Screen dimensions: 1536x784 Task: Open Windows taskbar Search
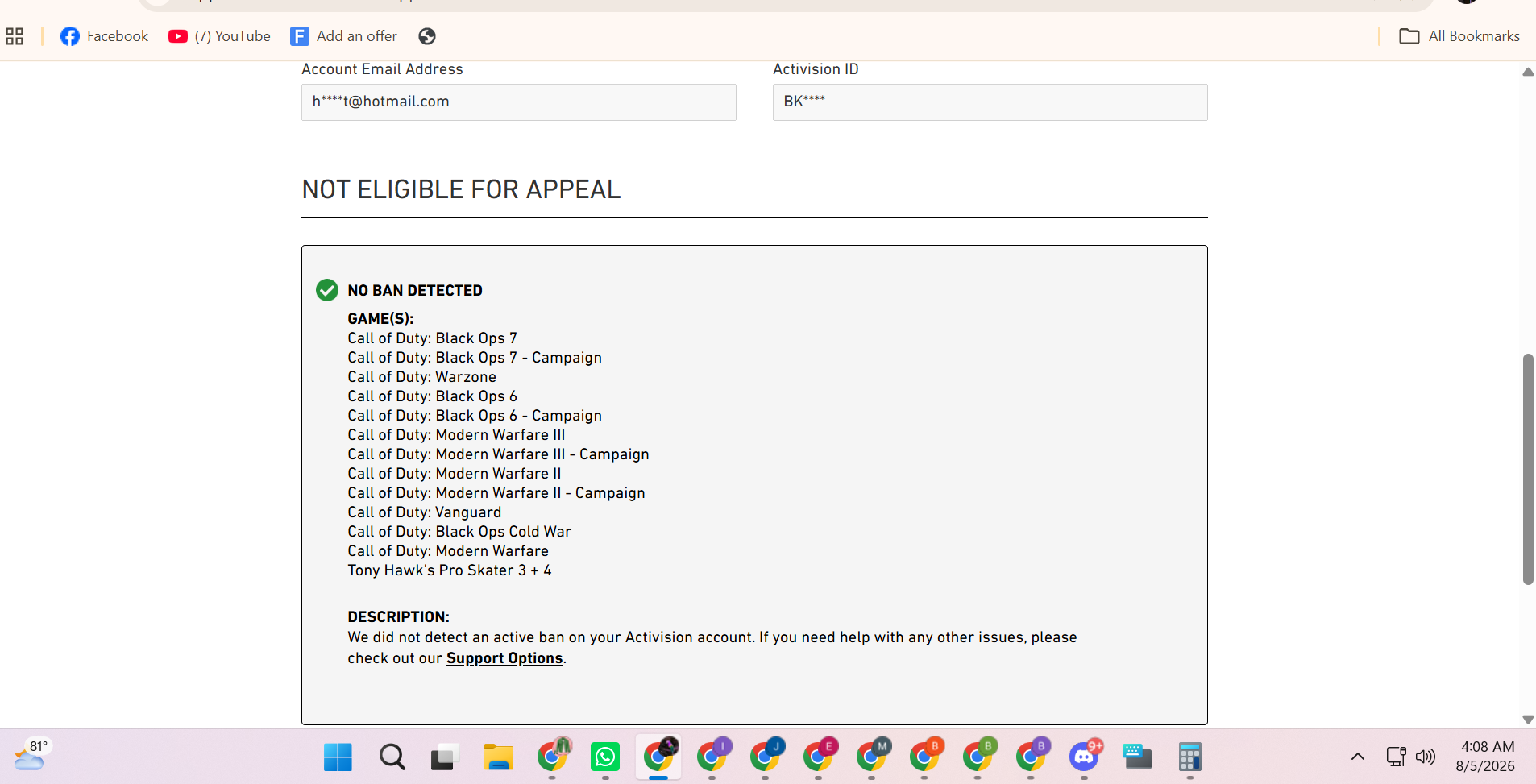click(392, 757)
